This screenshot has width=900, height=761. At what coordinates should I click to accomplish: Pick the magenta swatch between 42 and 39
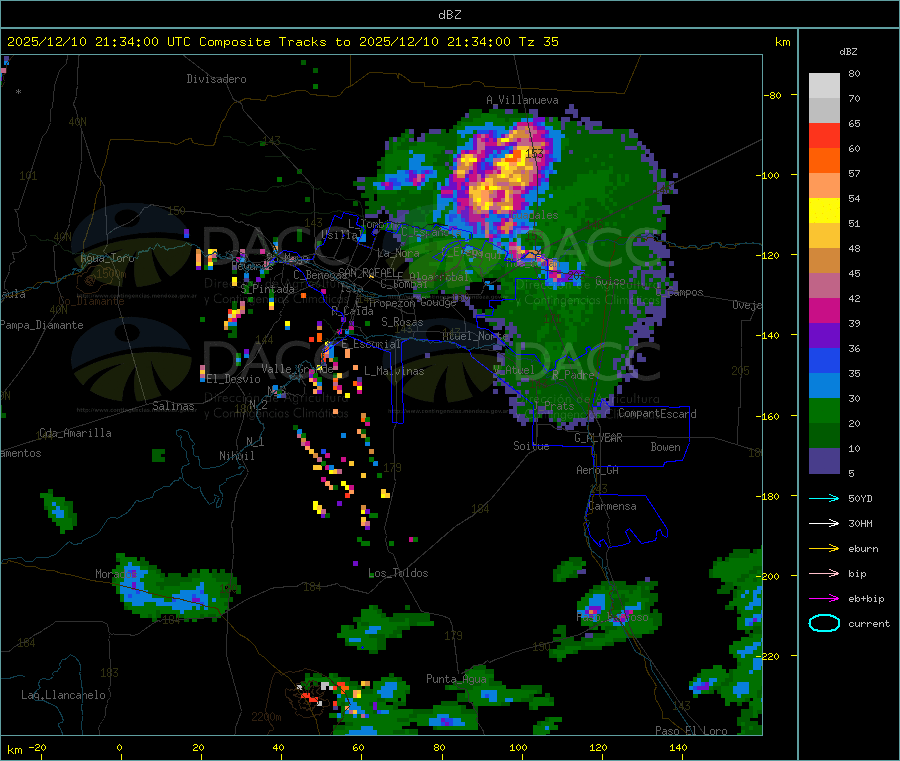tap(824, 310)
